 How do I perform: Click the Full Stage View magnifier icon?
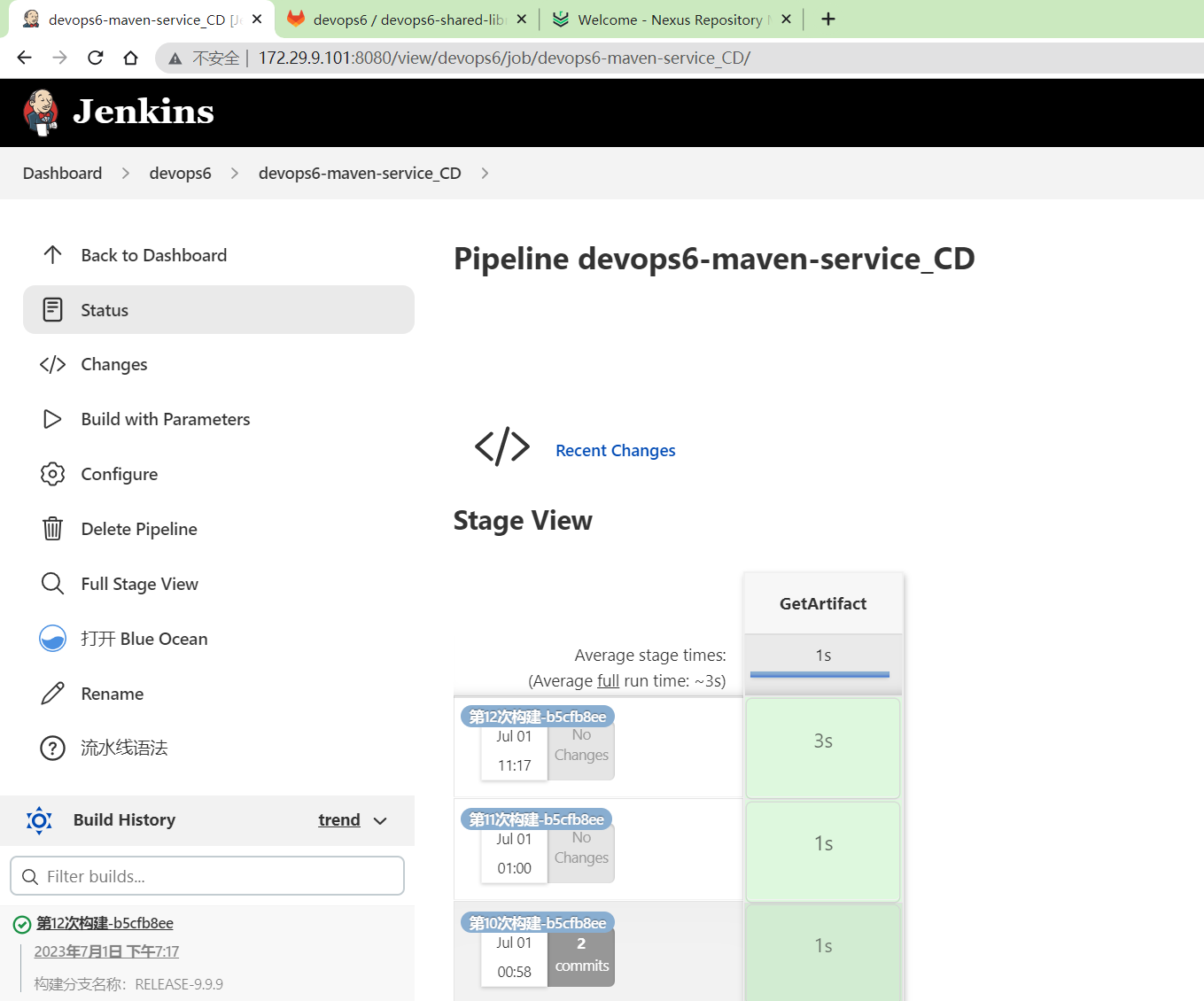(x=52, y=584)
